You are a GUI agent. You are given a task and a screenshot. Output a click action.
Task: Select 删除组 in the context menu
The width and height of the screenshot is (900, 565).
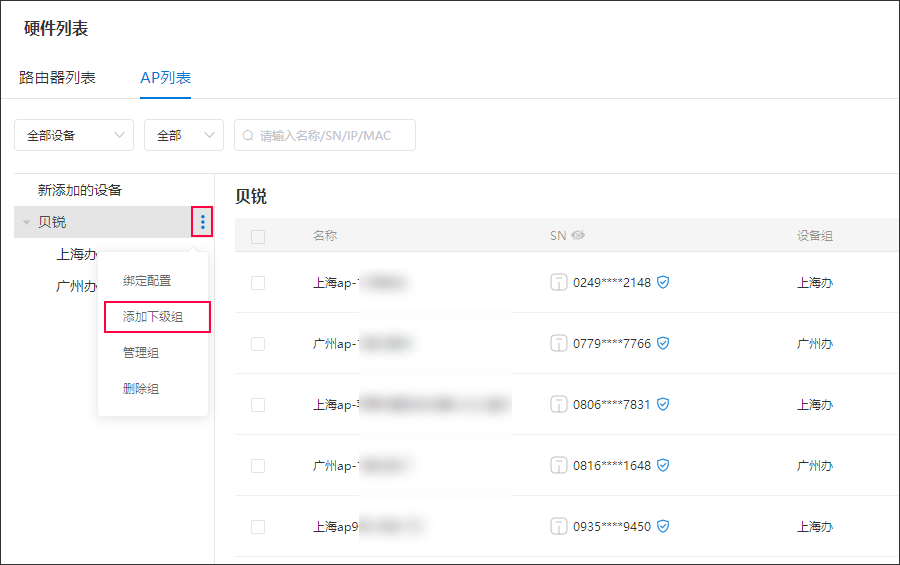[141, 389]
